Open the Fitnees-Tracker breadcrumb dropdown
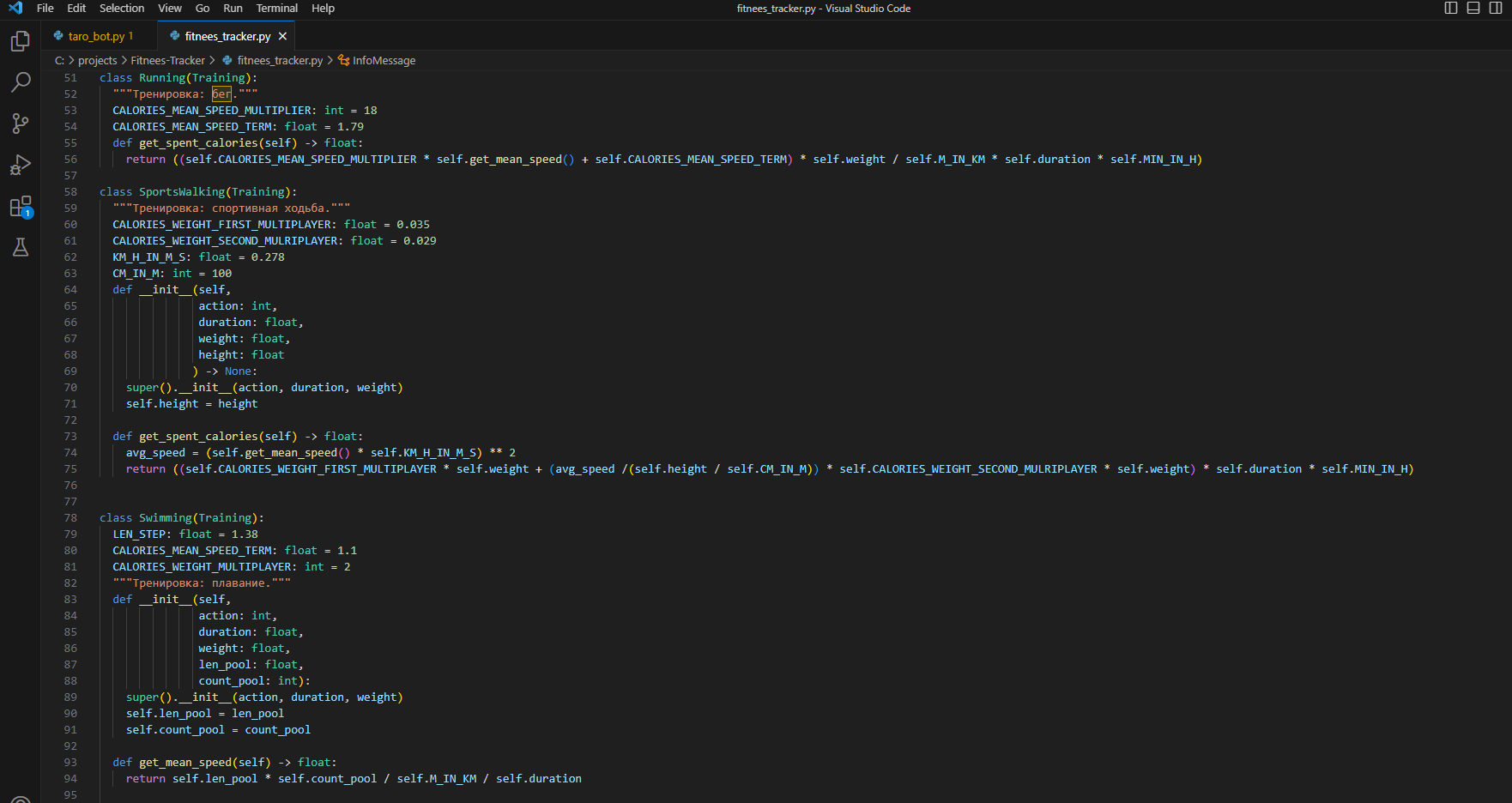The width and height of the screenshot is (1512, 803). pyautogui.click(x=168, y=60)
